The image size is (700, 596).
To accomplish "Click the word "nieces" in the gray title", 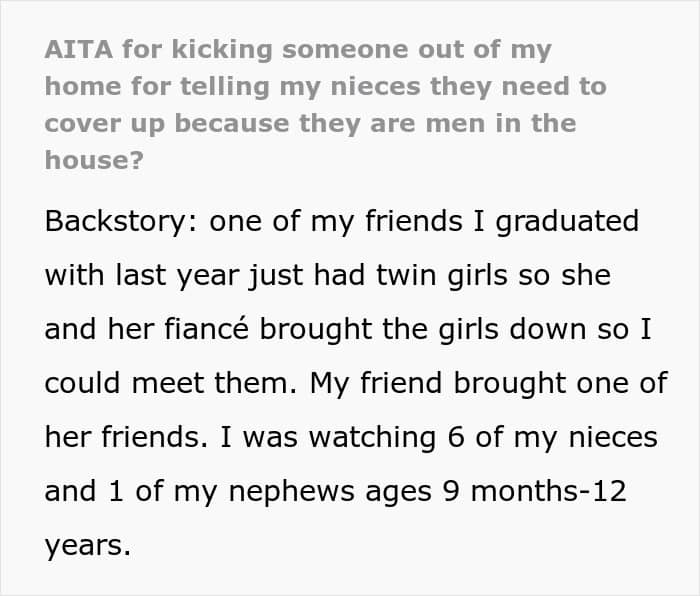I will tap(375, 87).
